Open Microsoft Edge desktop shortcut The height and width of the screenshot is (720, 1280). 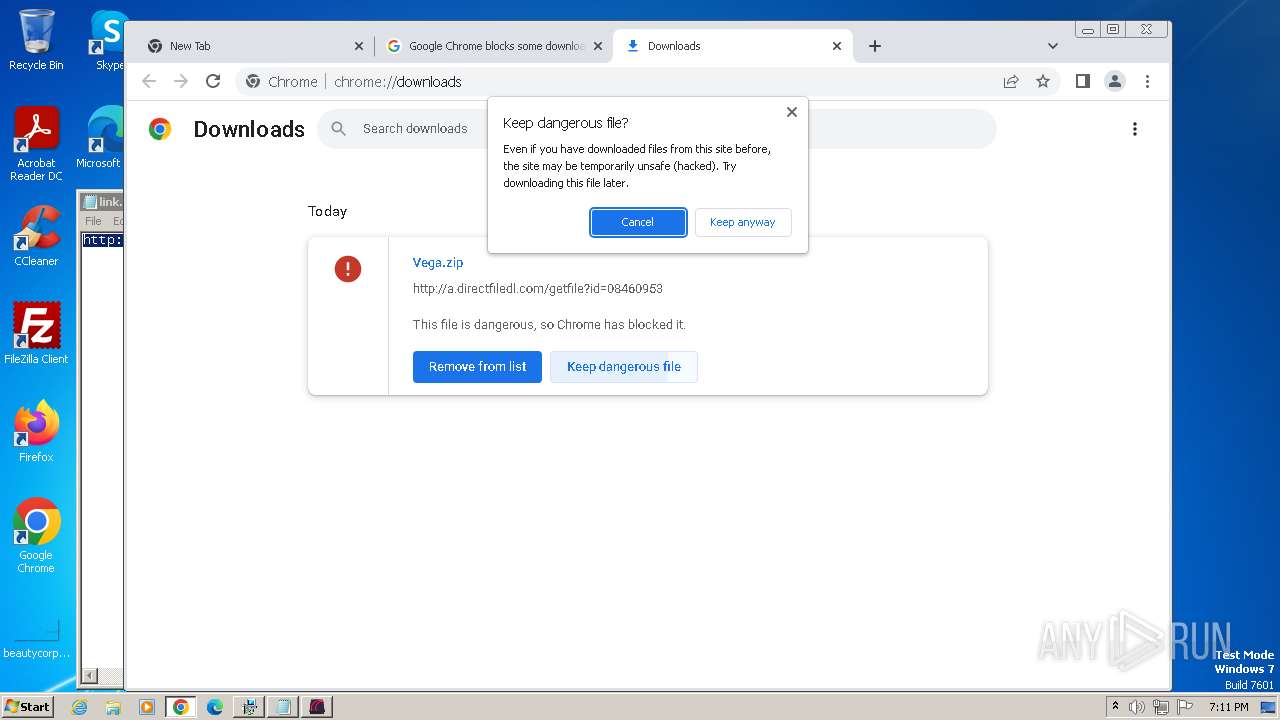(x=100, y=138)
